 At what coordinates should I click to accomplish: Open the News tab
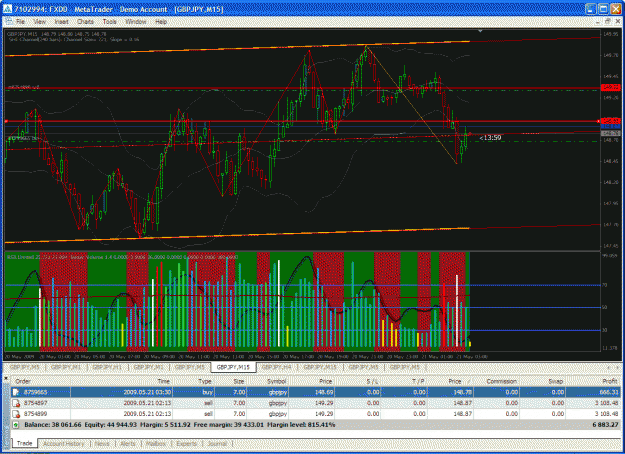click(x=102, y=444)
